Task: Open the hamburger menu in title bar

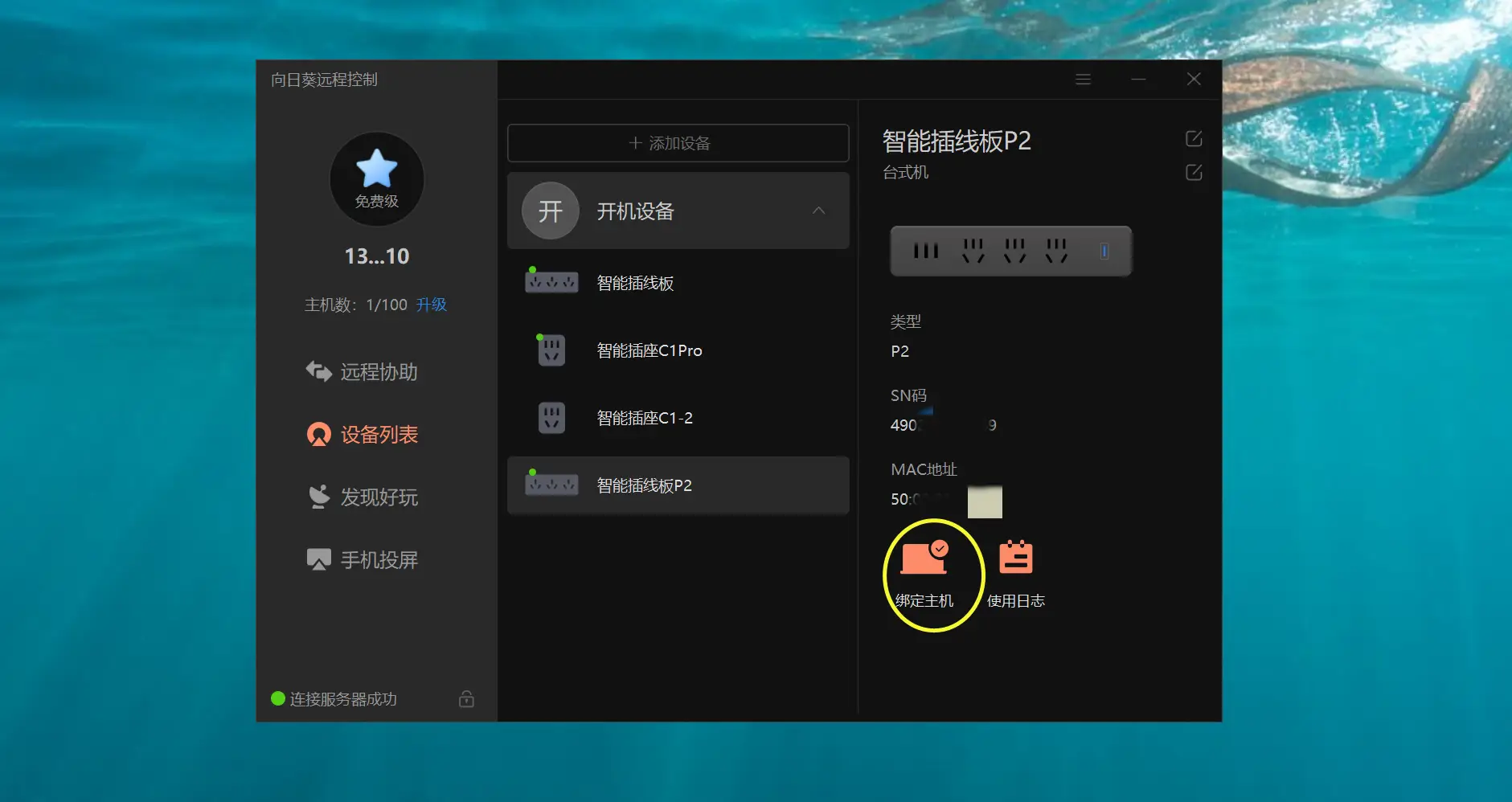Action: point(1083,80)
